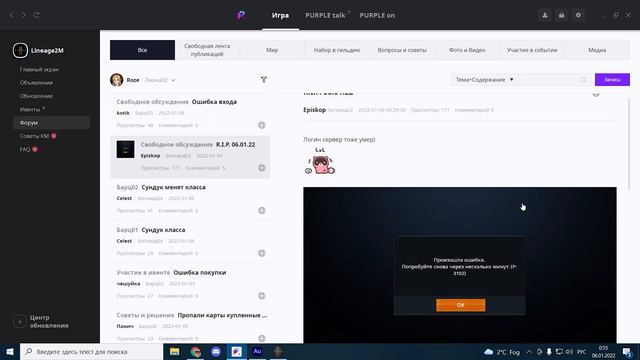The width and height of the screenshot is (640, 360).
Task: Open Форум in sidebar
Action: pyautogui.click(x=51, y=122)
